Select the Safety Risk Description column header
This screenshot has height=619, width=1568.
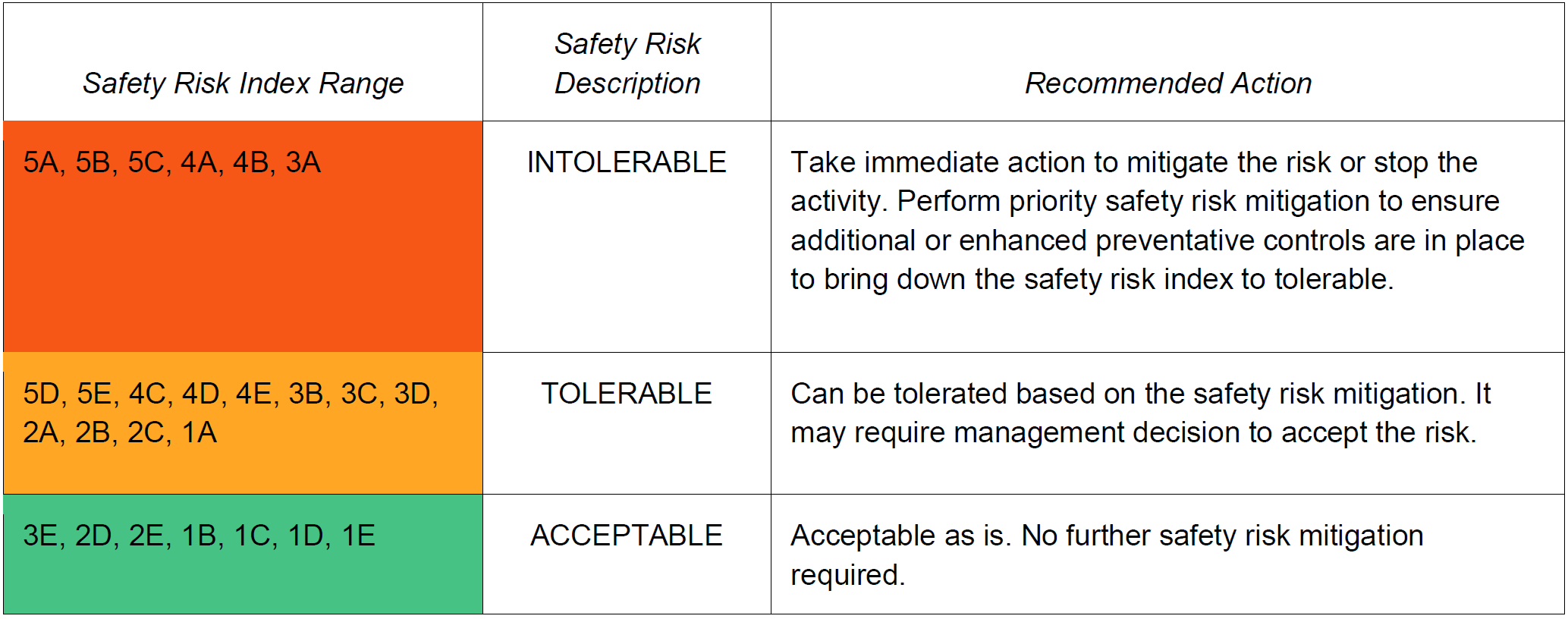pyautogui.click(x=627, y=64)
